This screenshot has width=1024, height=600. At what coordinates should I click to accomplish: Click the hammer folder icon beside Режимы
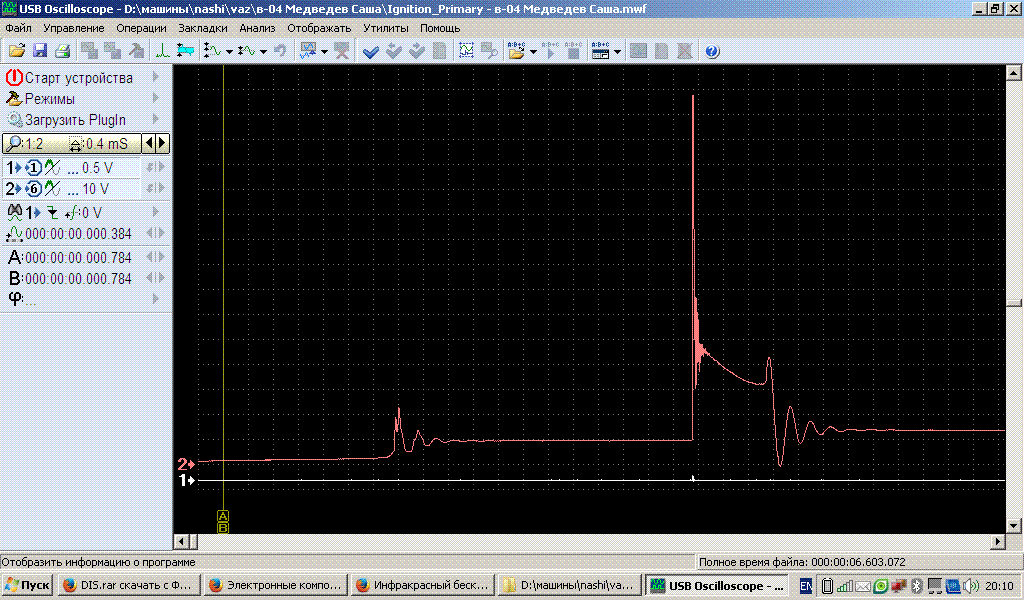click(x=14, y=99)
